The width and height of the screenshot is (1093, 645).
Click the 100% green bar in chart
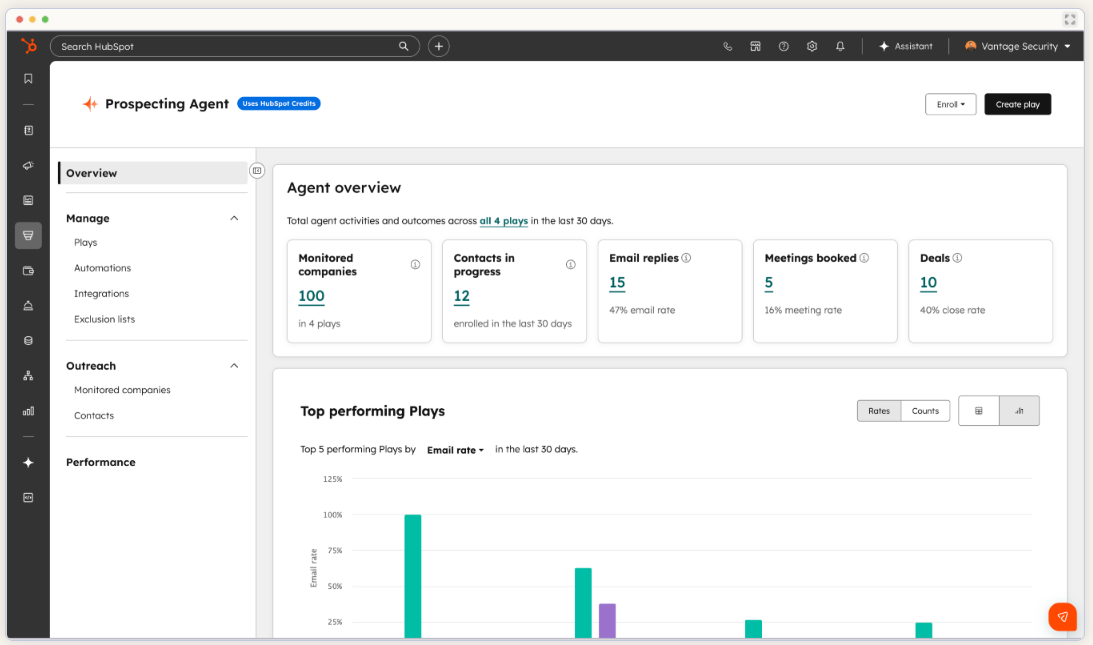(x=413, y=576)
